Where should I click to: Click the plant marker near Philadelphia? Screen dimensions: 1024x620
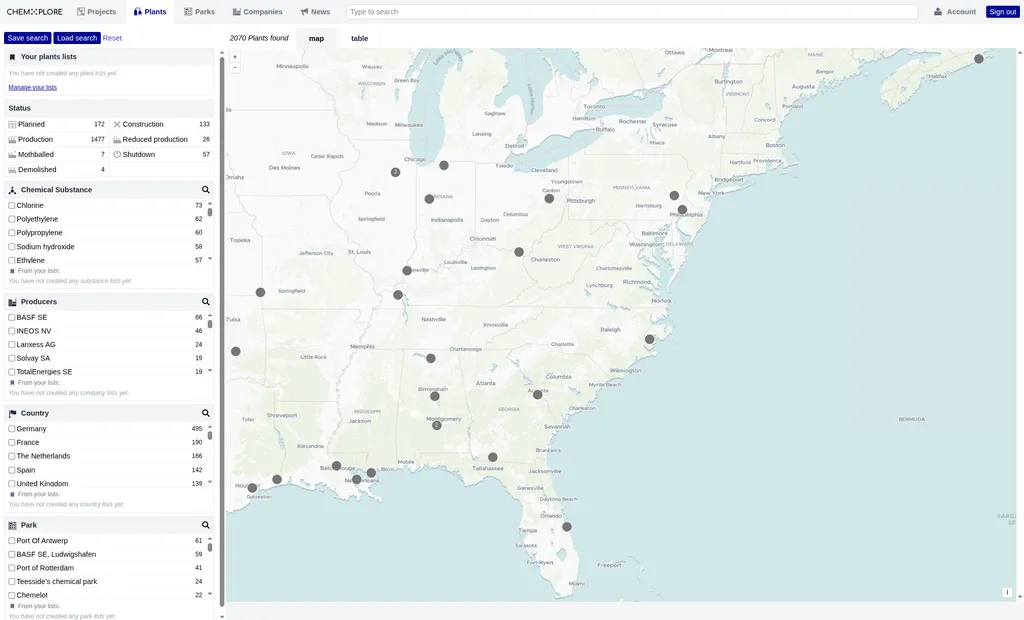point(682,210)
